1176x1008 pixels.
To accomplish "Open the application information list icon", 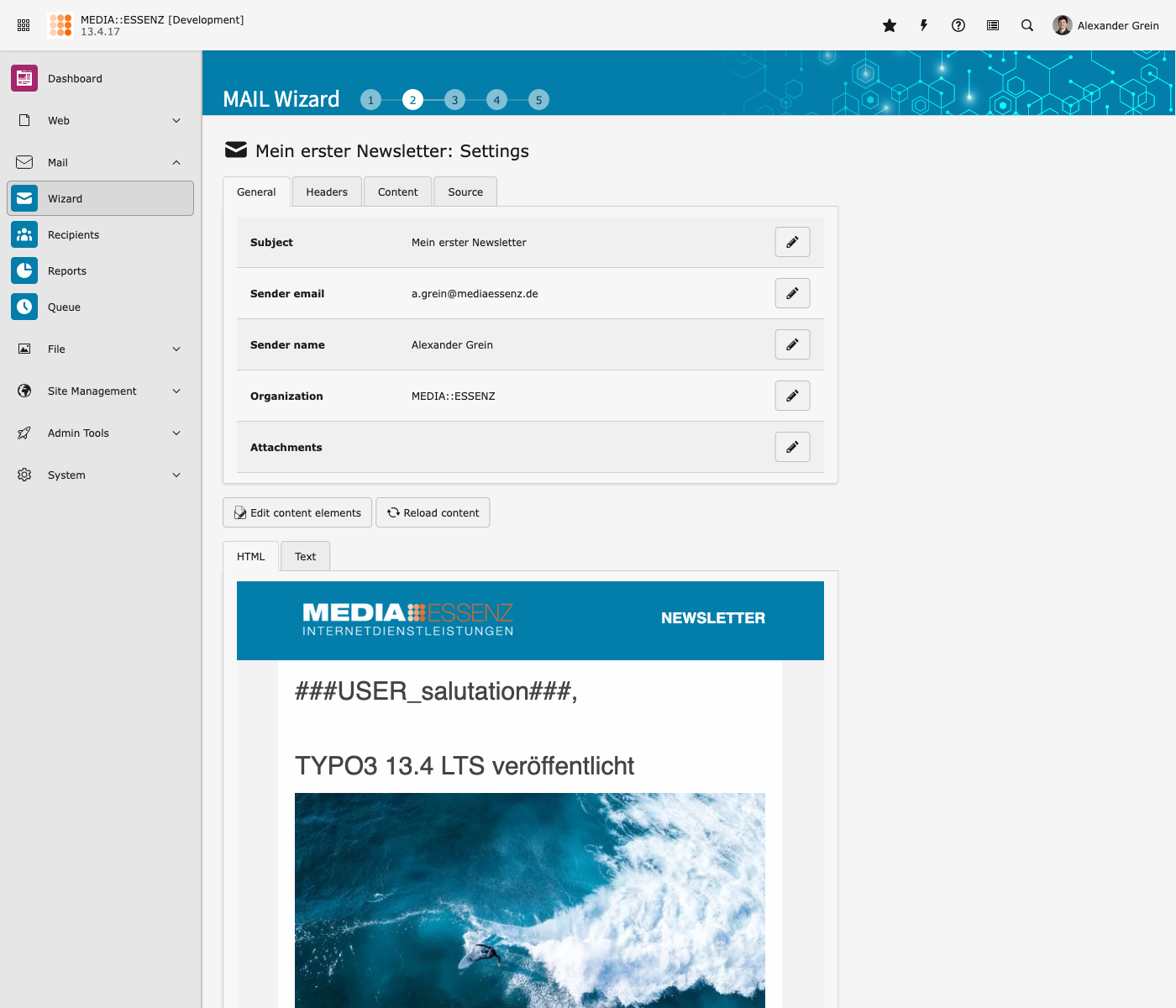I will pos(993,25).
